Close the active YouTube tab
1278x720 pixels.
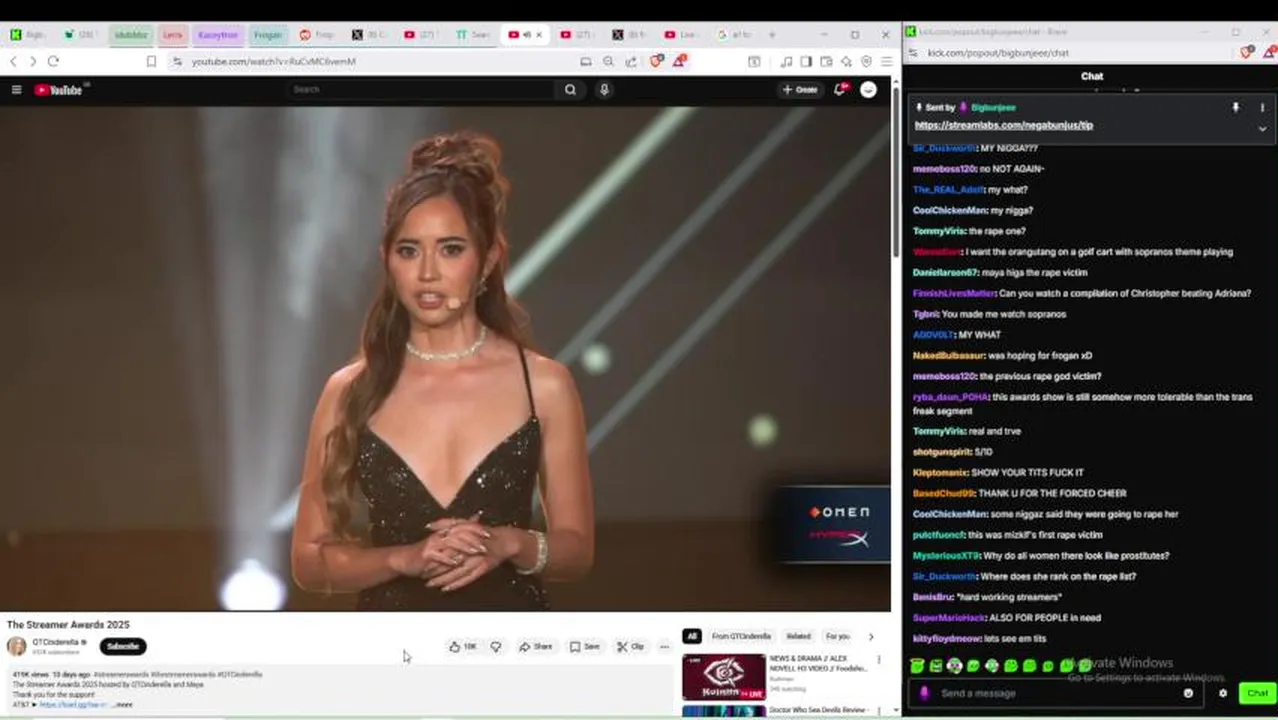(x=539, y=34)
